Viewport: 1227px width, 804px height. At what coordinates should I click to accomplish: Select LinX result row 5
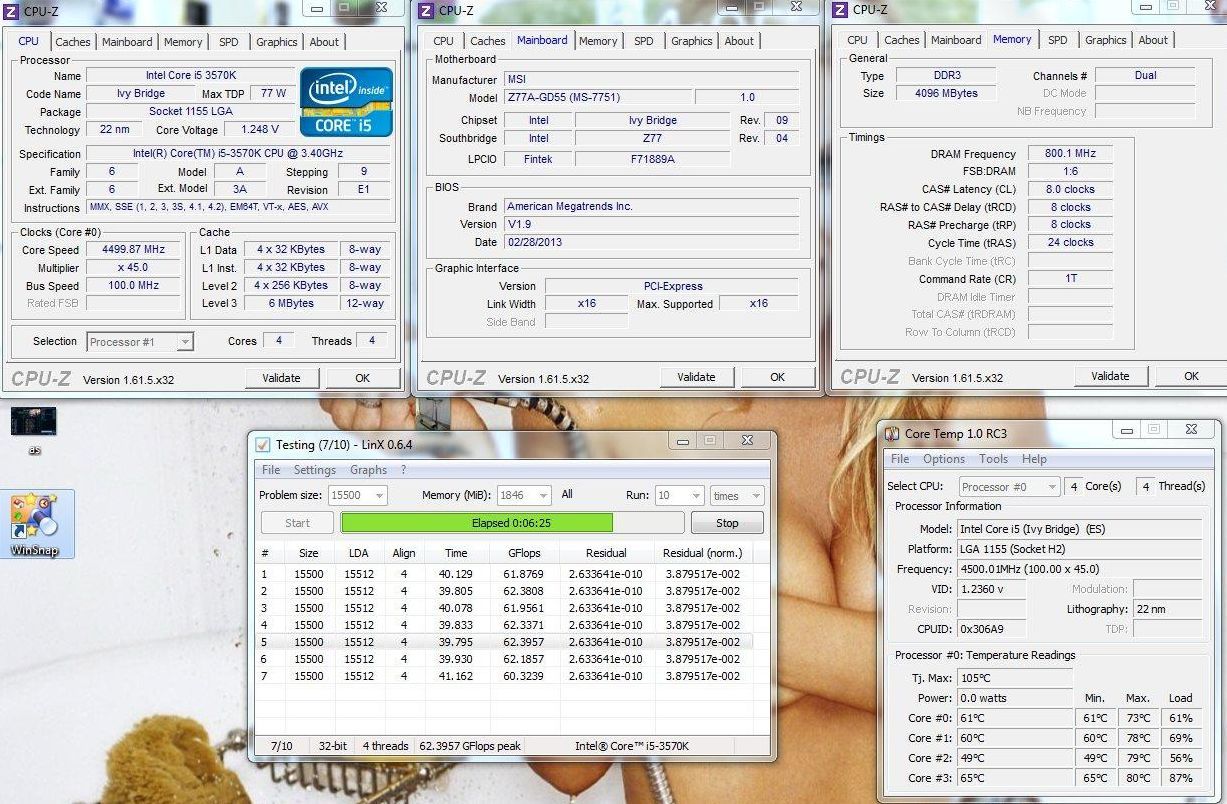(x=505, y=642)
